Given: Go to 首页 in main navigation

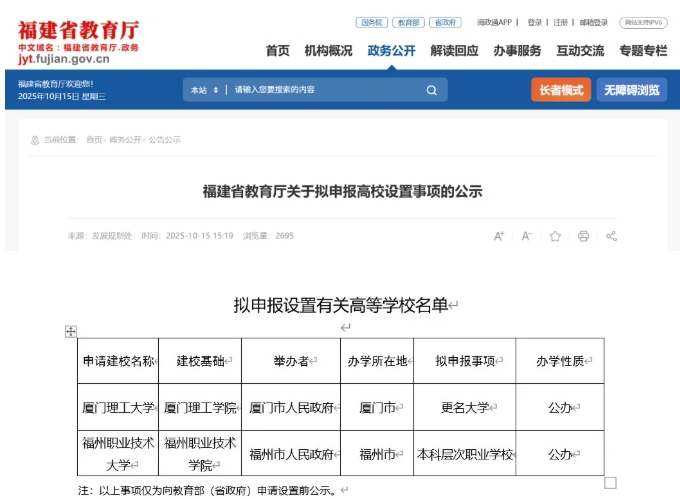Looking at the screenshot, I should pos(277,51).
